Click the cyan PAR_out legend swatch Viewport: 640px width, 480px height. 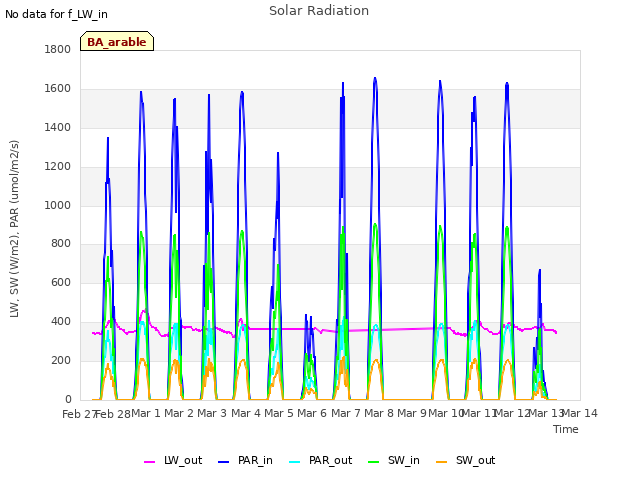[294, 462]
